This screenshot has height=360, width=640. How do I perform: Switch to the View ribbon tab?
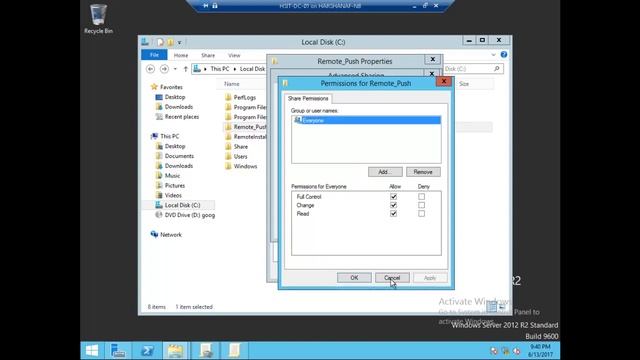(x=234, y=55)
